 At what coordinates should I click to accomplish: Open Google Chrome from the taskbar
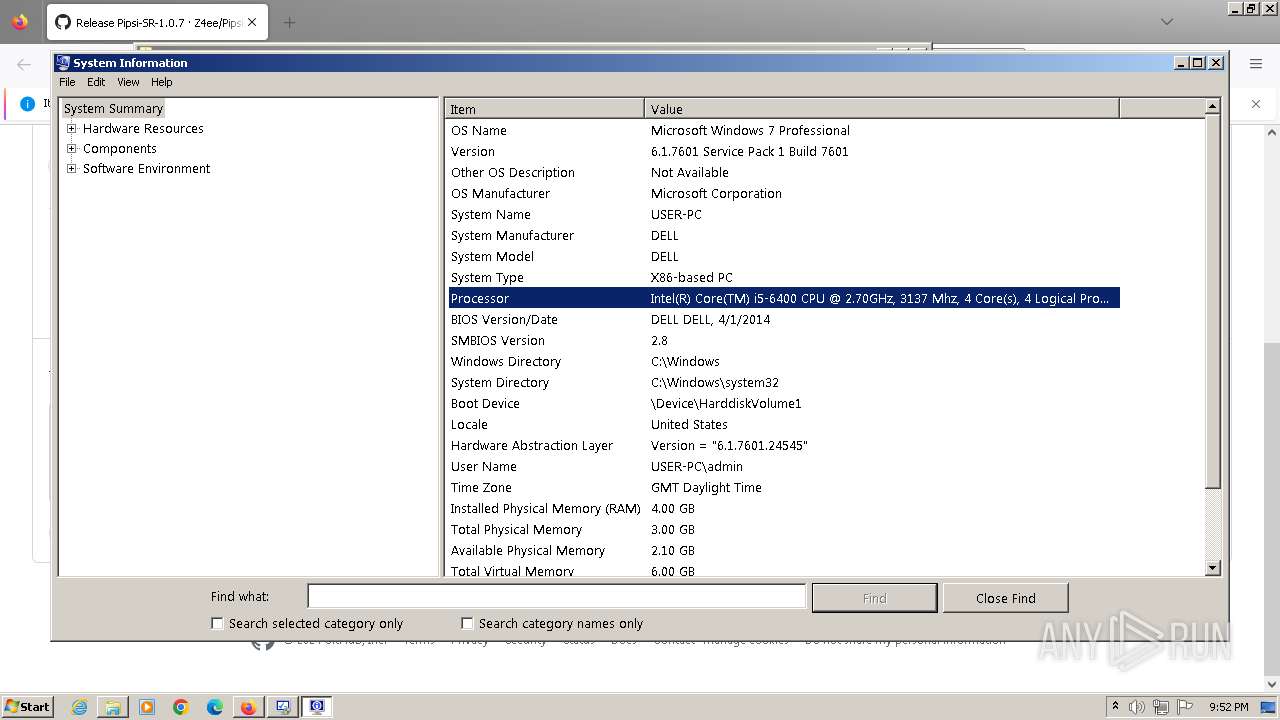pyautogui.click(x=181, y=707)
